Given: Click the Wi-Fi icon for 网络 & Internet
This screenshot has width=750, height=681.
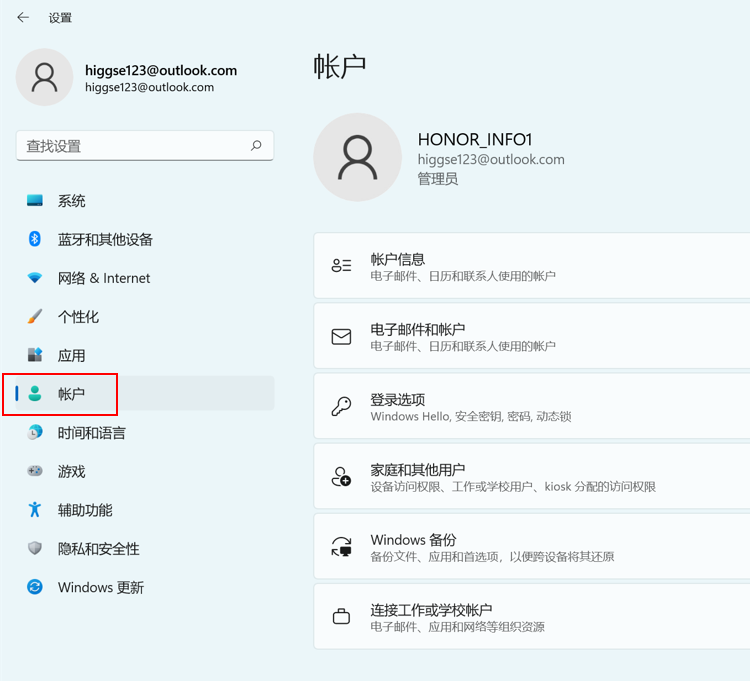Looking at the screenshot, I should coord(35,278).
